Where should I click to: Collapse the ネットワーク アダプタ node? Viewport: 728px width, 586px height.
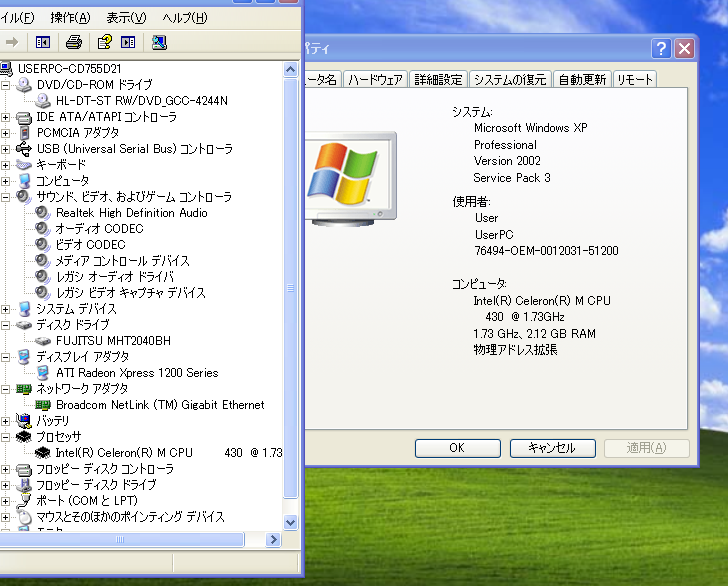click(x=5, y=389)
